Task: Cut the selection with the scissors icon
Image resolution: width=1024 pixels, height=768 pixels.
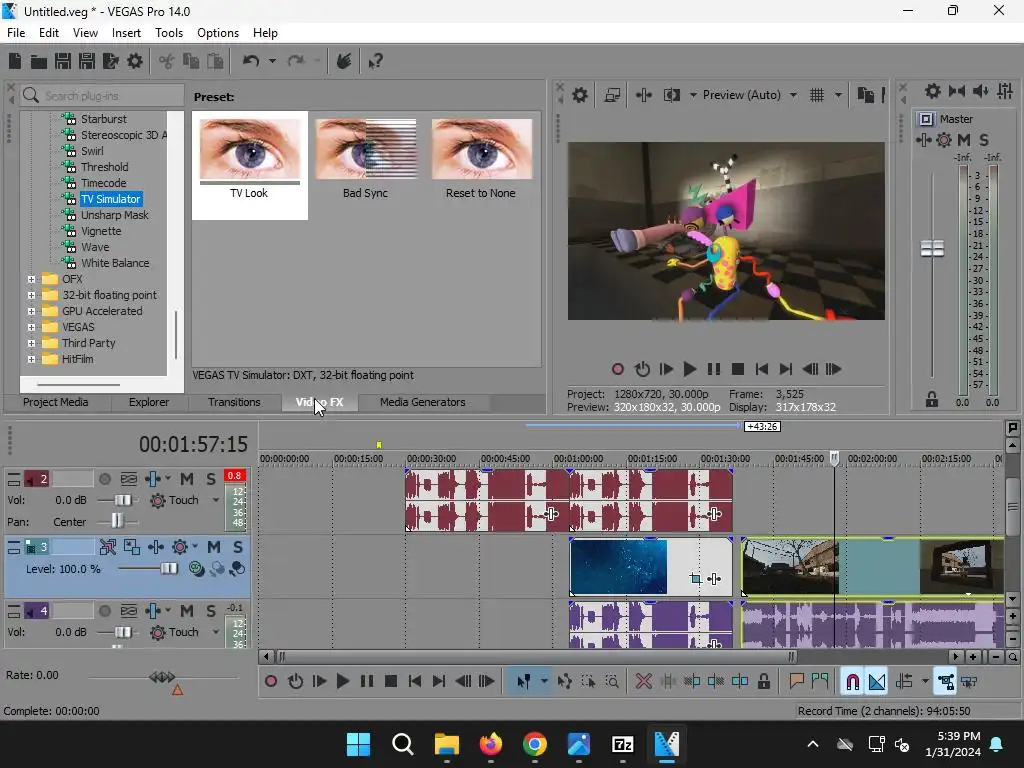Action: (167, 61)
